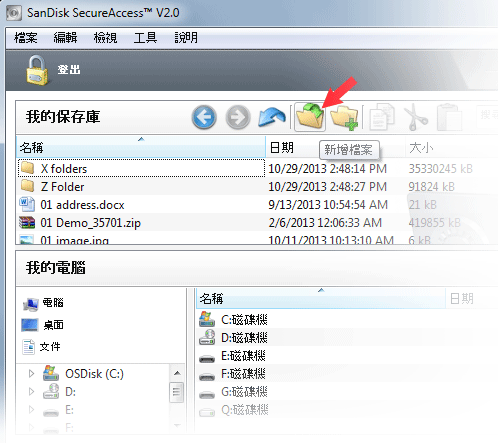The width and height of the screenshot is (498, 443).
Task: Select G:磁碟機 in drive list
Action: coord(244,392)
